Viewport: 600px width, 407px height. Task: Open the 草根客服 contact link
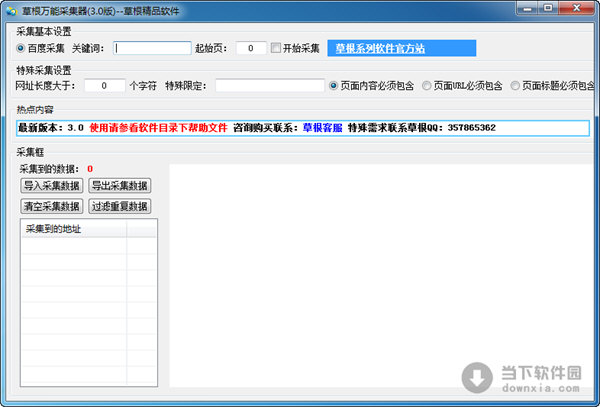tap(323, 128)
